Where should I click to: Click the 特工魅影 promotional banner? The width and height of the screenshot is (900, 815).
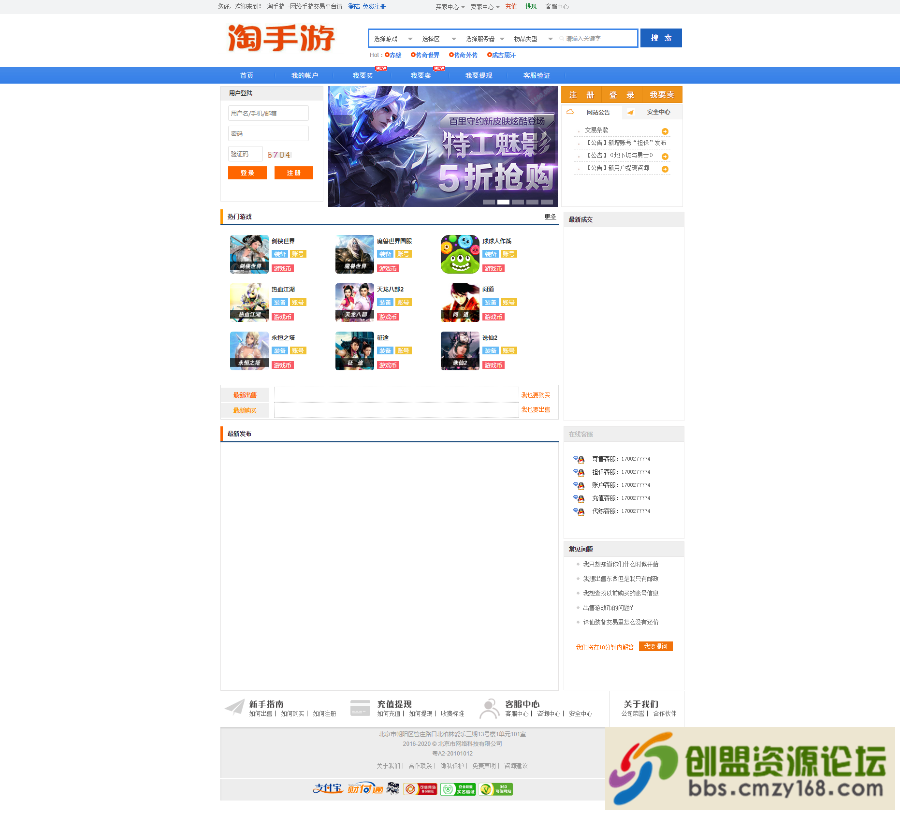(x=443, y=146)
